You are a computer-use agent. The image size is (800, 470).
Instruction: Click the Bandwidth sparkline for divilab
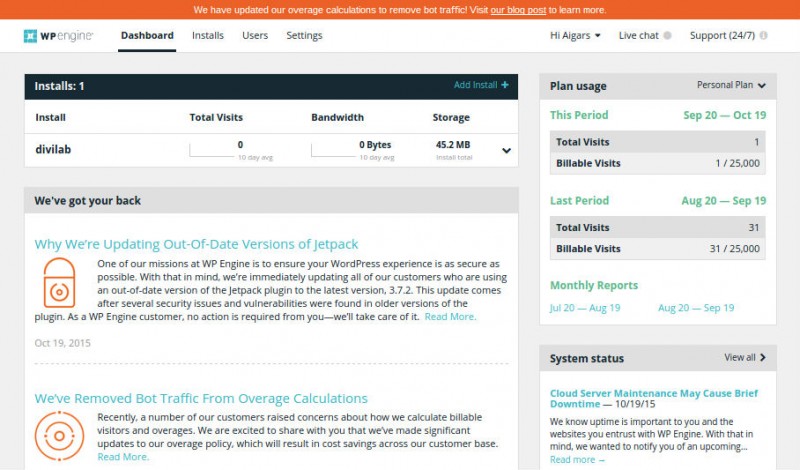pyautogui.click(x=333, y=150)
